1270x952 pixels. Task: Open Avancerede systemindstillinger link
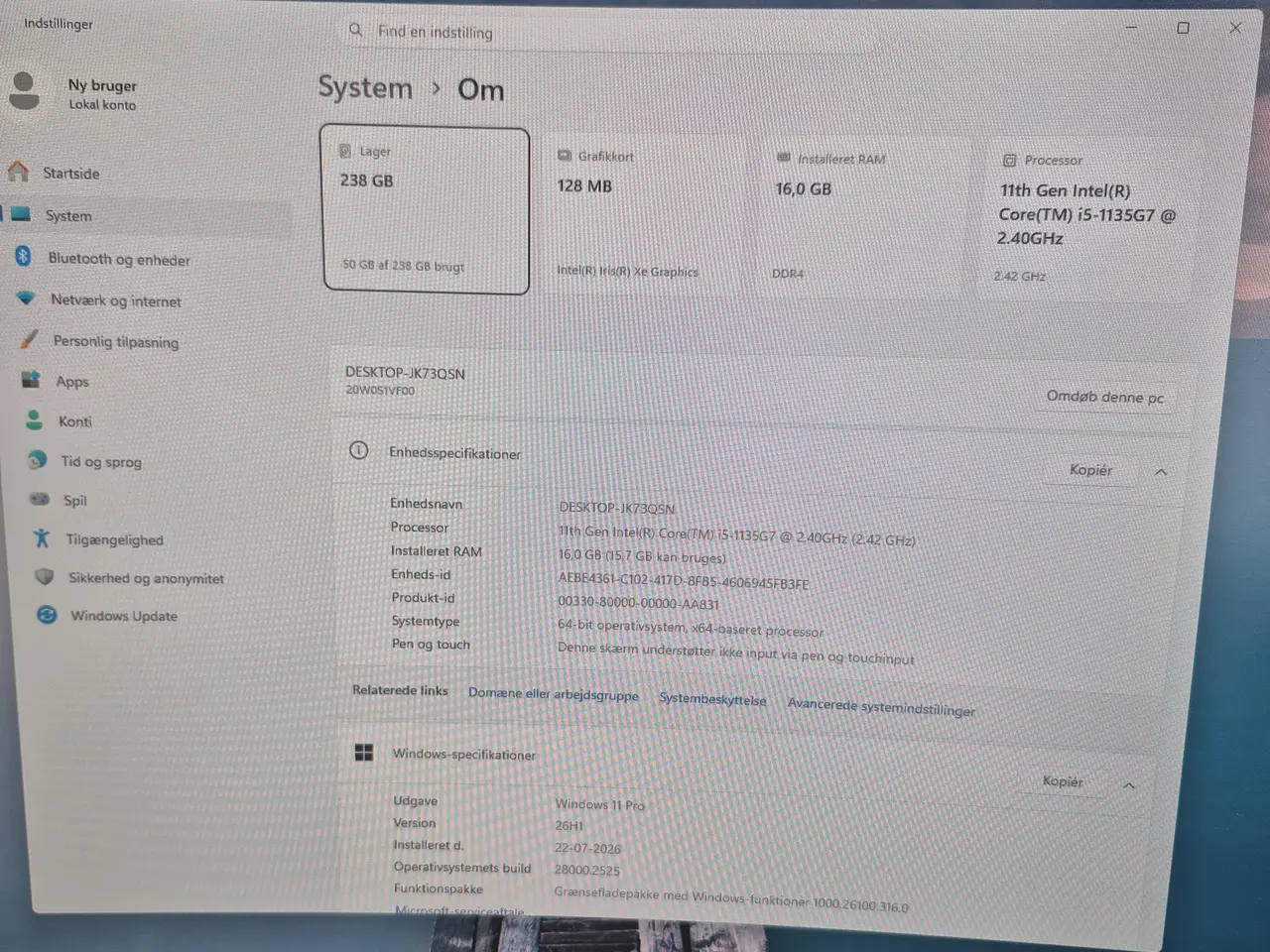(x=881, y=706)
